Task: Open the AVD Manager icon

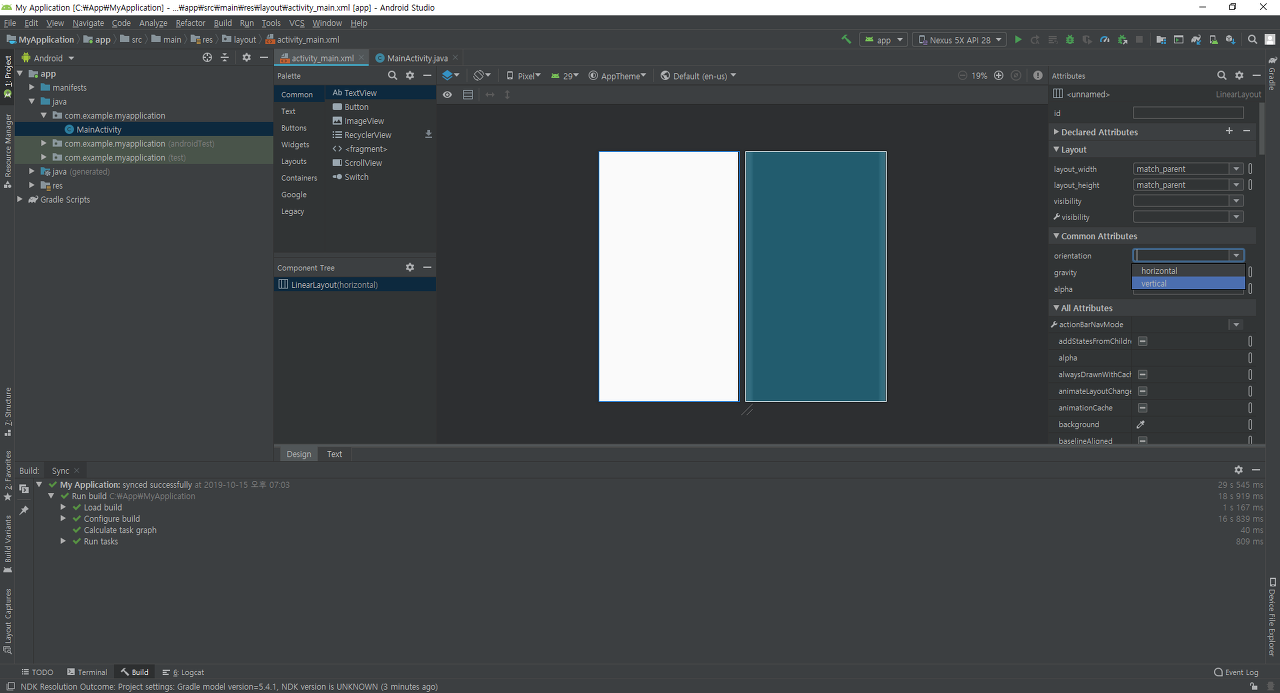Action: (1213, 40)
